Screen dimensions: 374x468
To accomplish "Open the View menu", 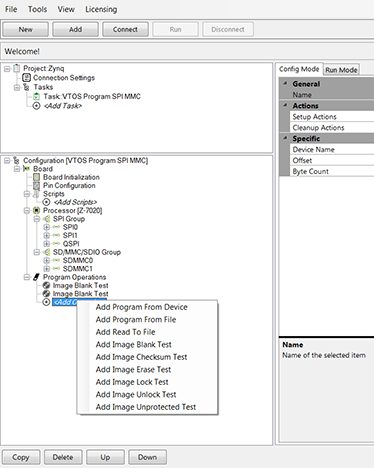I will (x=66, y=9).
